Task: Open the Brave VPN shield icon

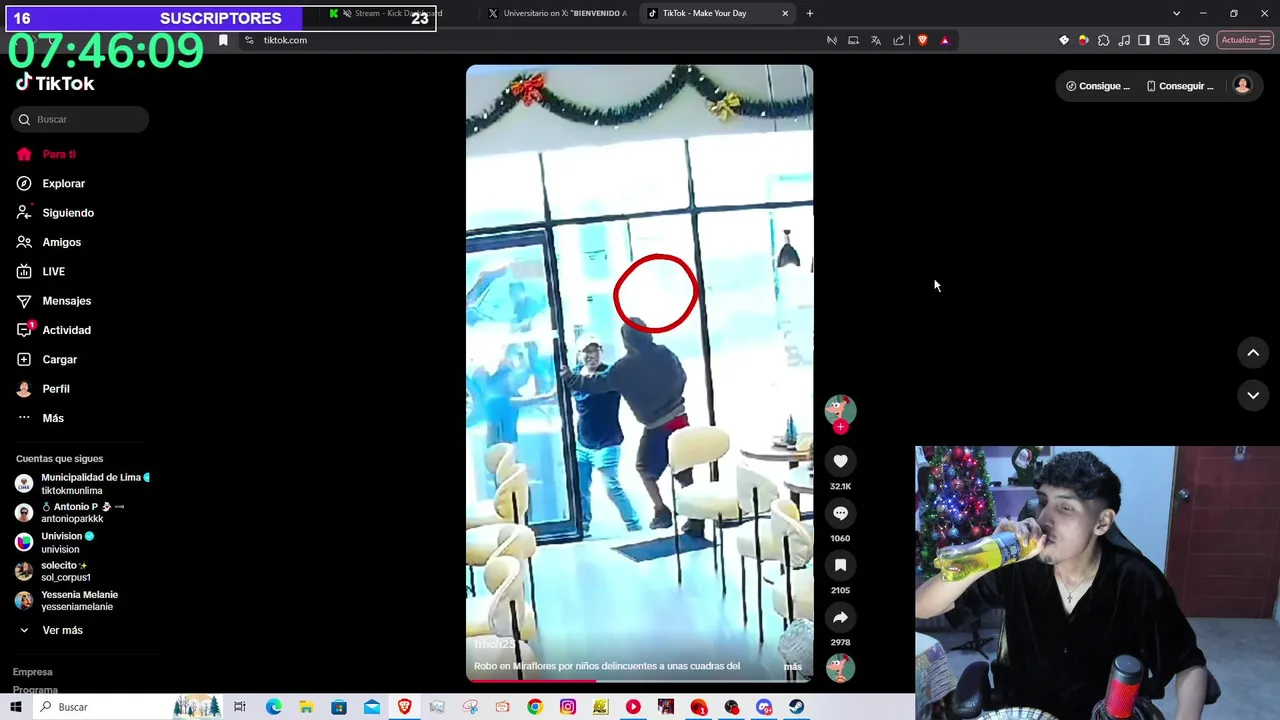Action: (x=1204, y=40)
